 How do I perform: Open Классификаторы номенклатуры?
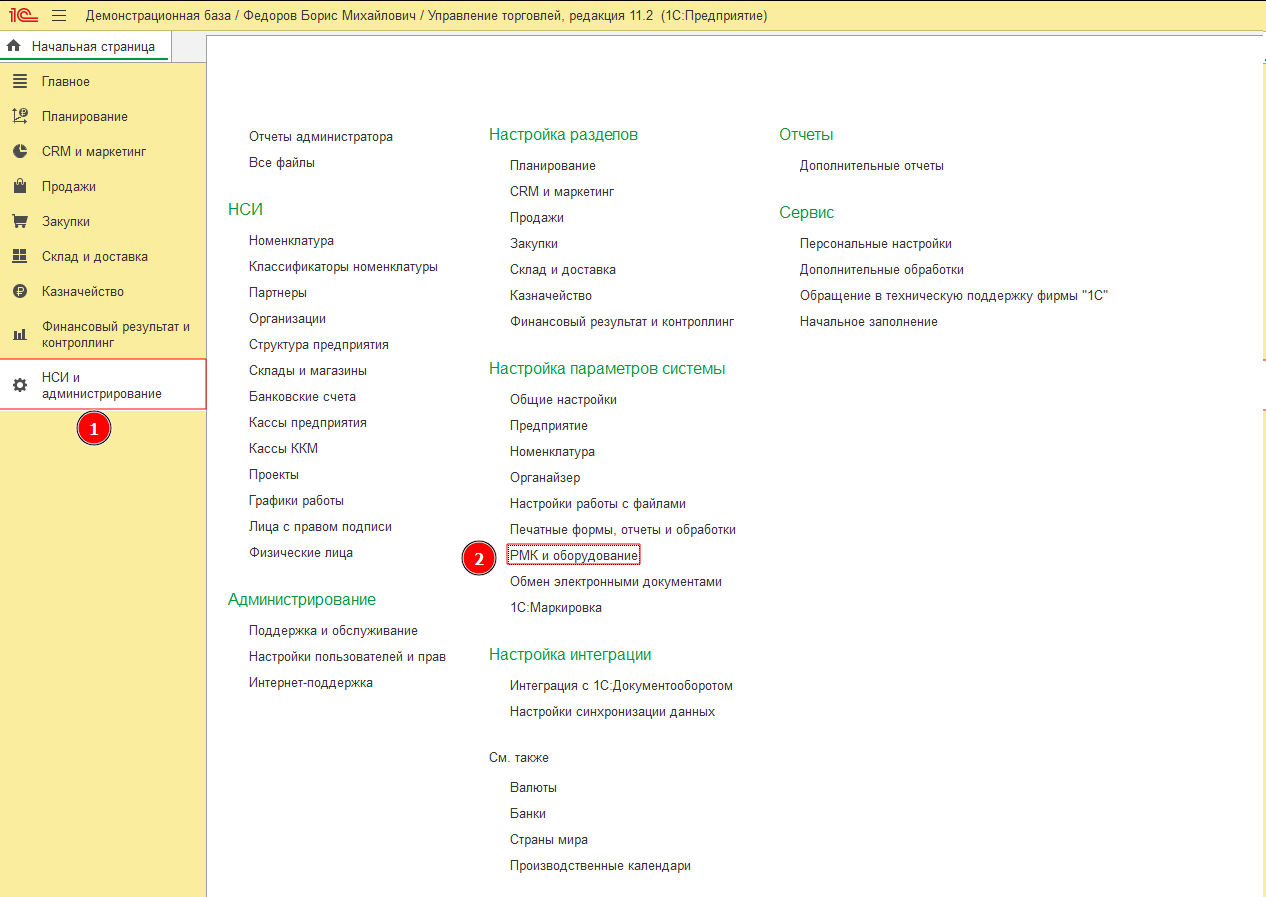click(x=343, y=267)
